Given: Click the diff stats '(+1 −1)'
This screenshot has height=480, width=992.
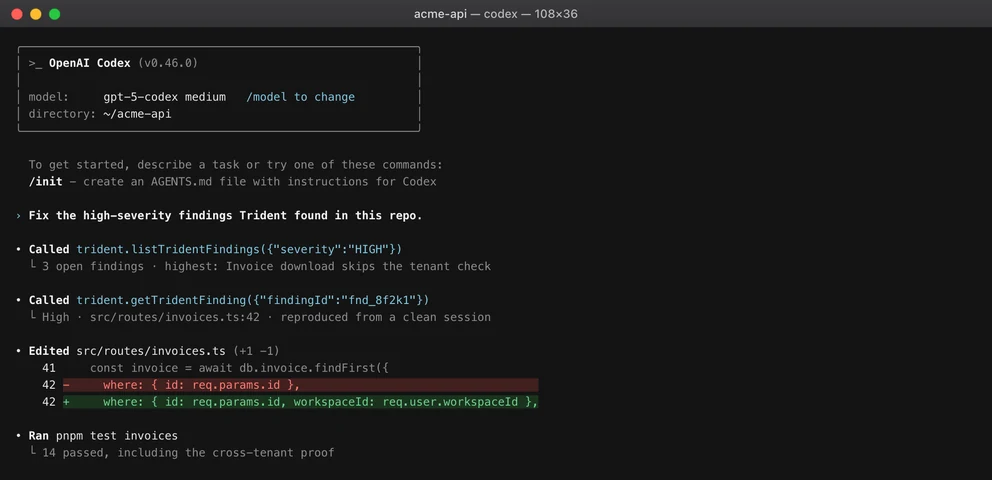Looking at the screenshot, I should (256, 351).
